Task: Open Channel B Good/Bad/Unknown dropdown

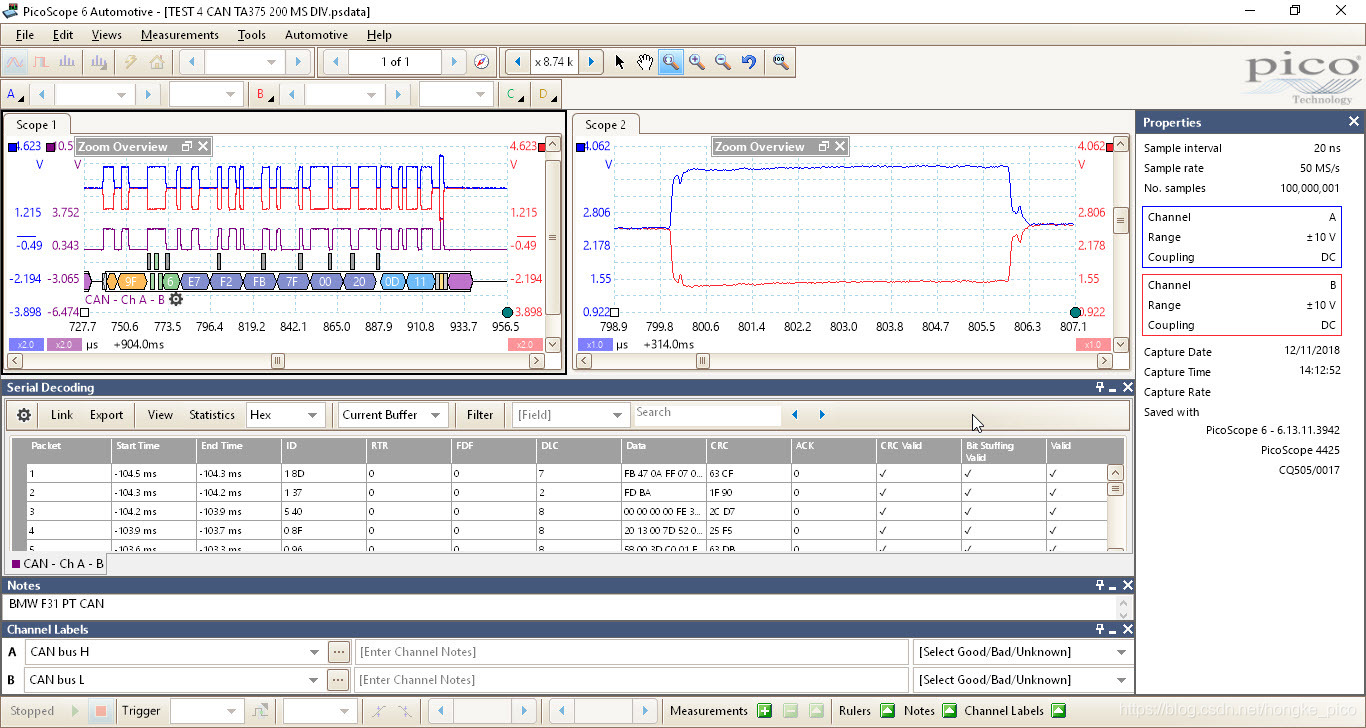Action: coord(1023,680)
